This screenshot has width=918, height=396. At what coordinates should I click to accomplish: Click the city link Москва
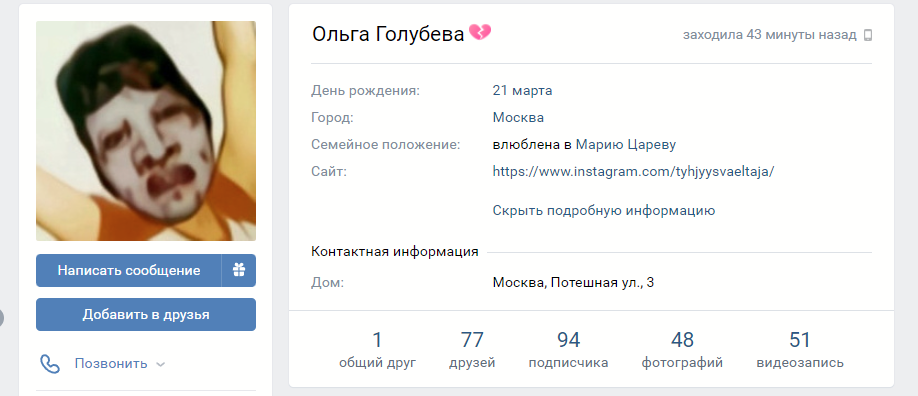coord(518,118)
